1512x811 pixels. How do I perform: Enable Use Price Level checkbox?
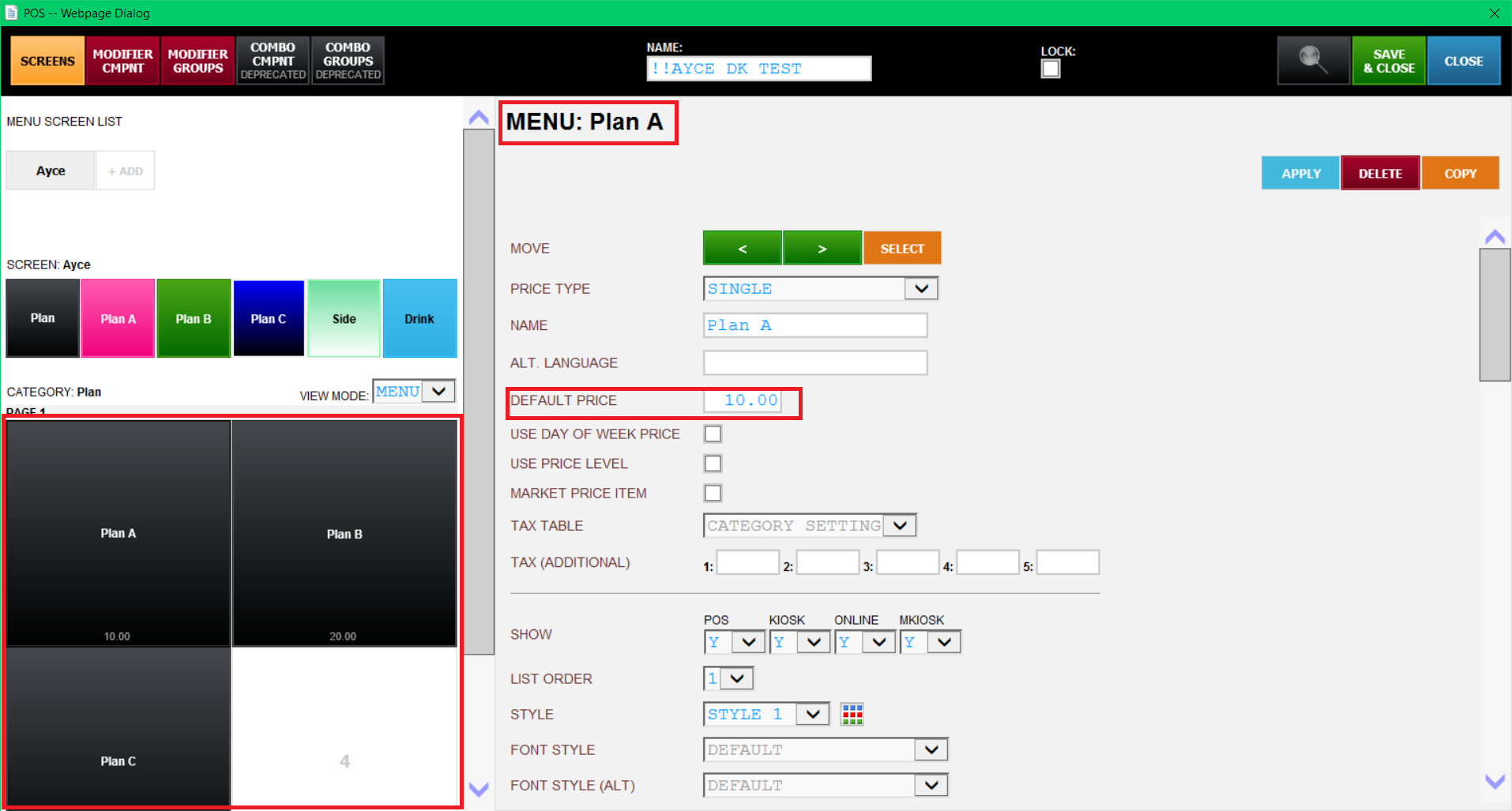point(713,464)
